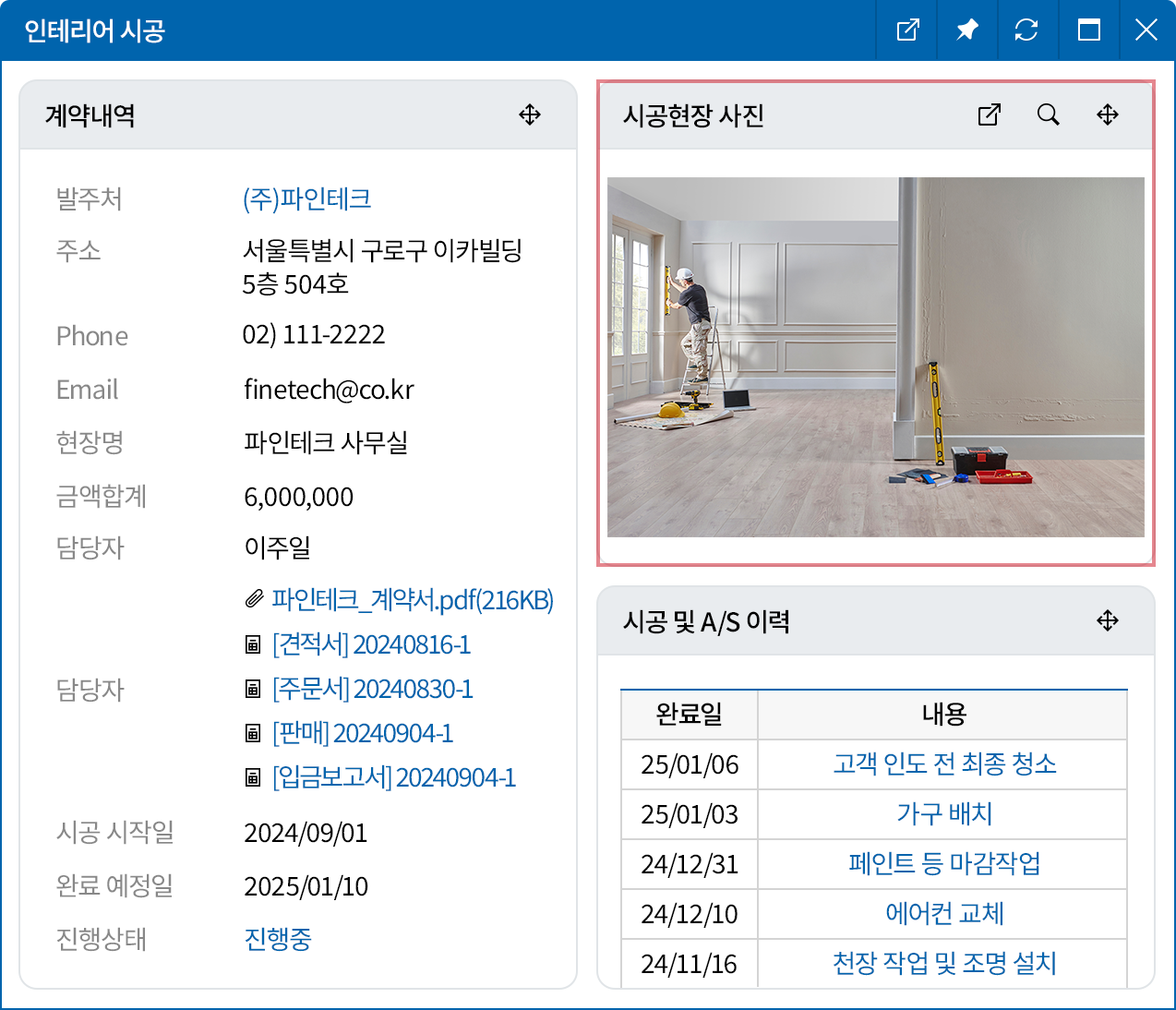Image resolution: width=1176 pixels, height=1010 pixels.
Task: Pin the 인테리어 시공 window
Action: click(966, 30)
